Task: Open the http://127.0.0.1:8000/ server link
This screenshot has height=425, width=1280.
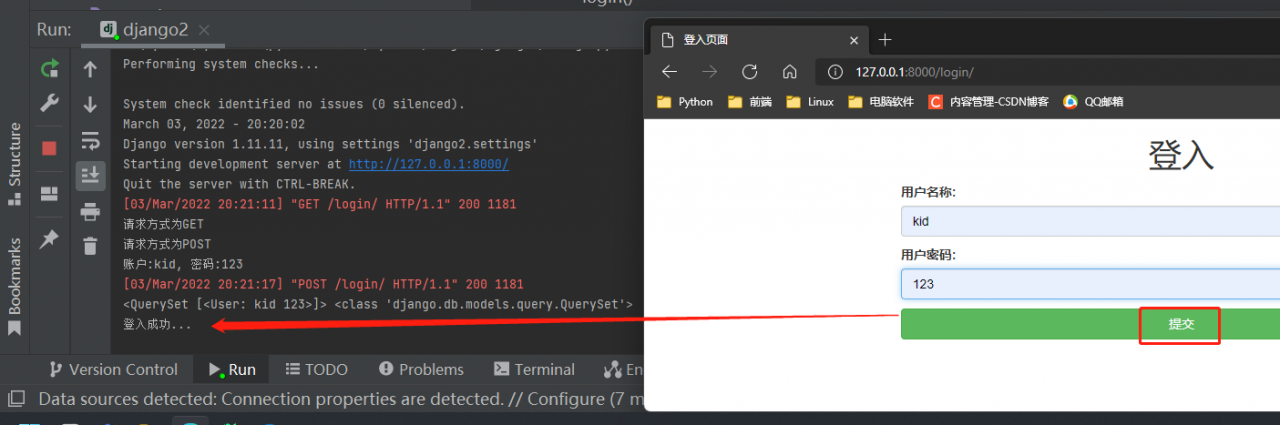Action: pyautogui.click(x=428, y=164)
